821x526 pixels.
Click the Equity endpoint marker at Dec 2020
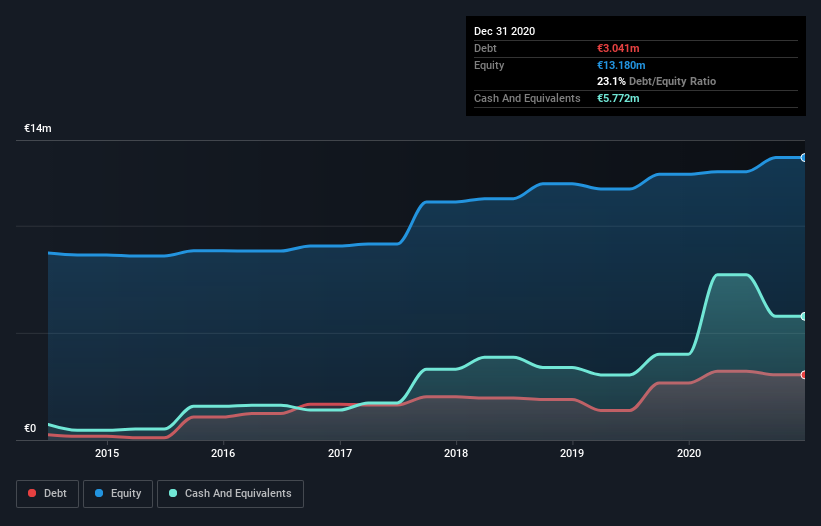[x=804, y=158]
